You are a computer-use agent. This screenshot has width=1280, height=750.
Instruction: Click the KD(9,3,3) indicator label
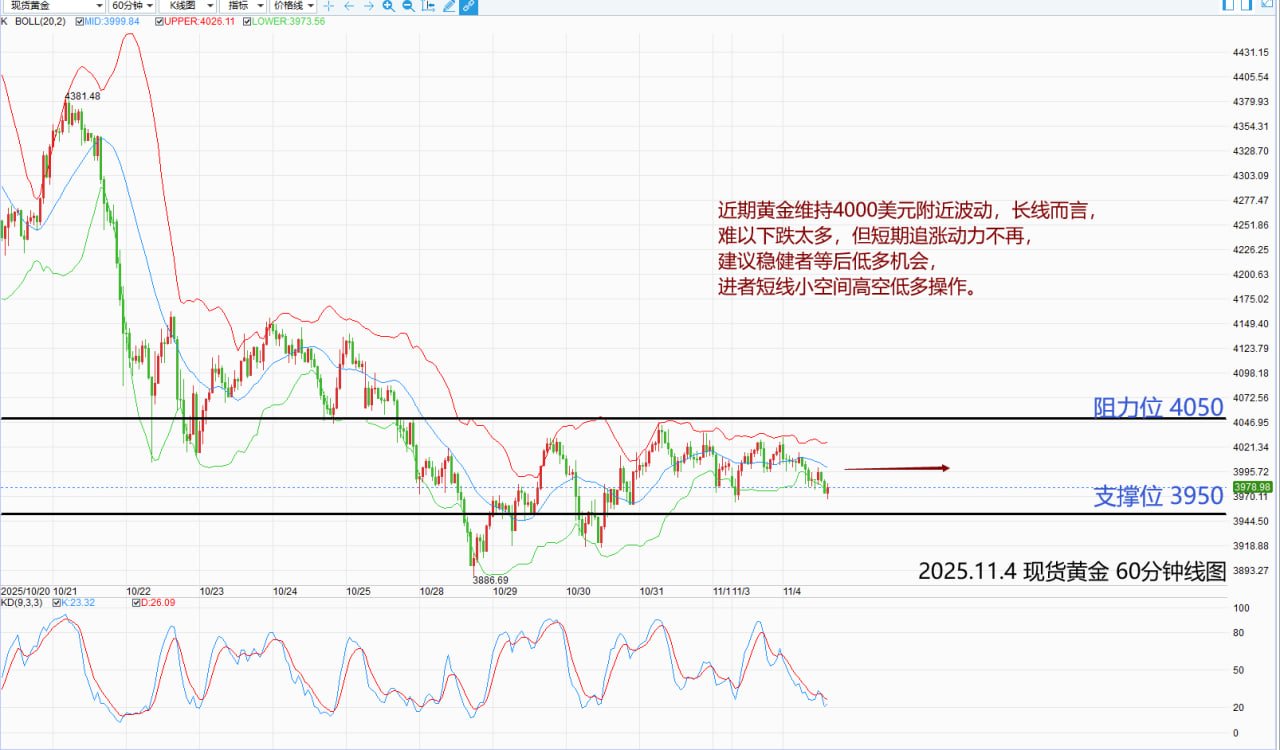coord(21,603)
